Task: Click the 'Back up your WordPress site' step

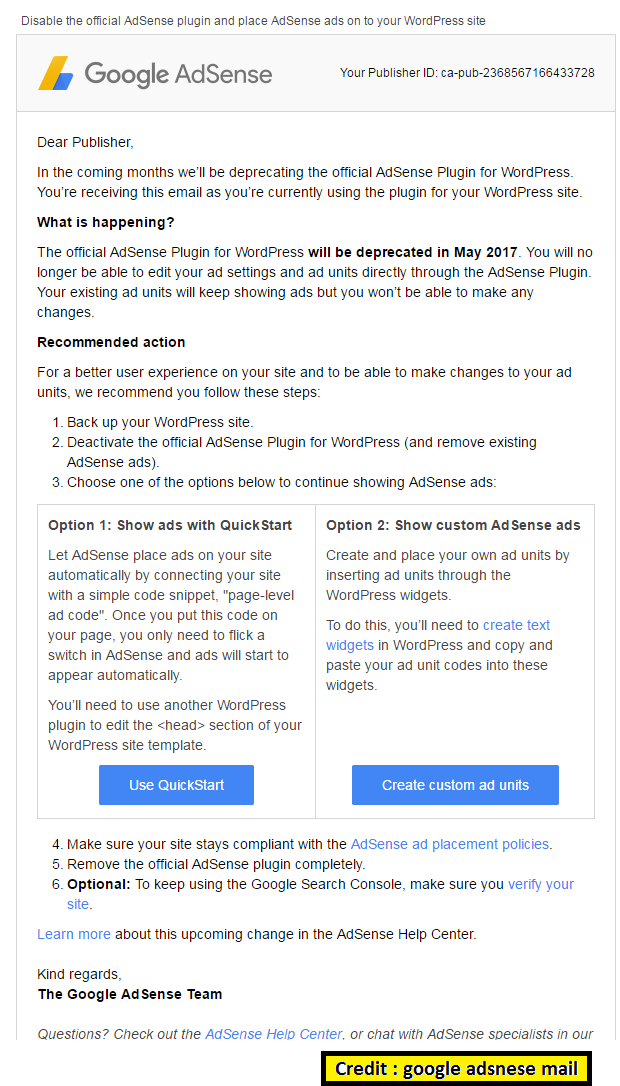Action: click(x=160, y=422)
